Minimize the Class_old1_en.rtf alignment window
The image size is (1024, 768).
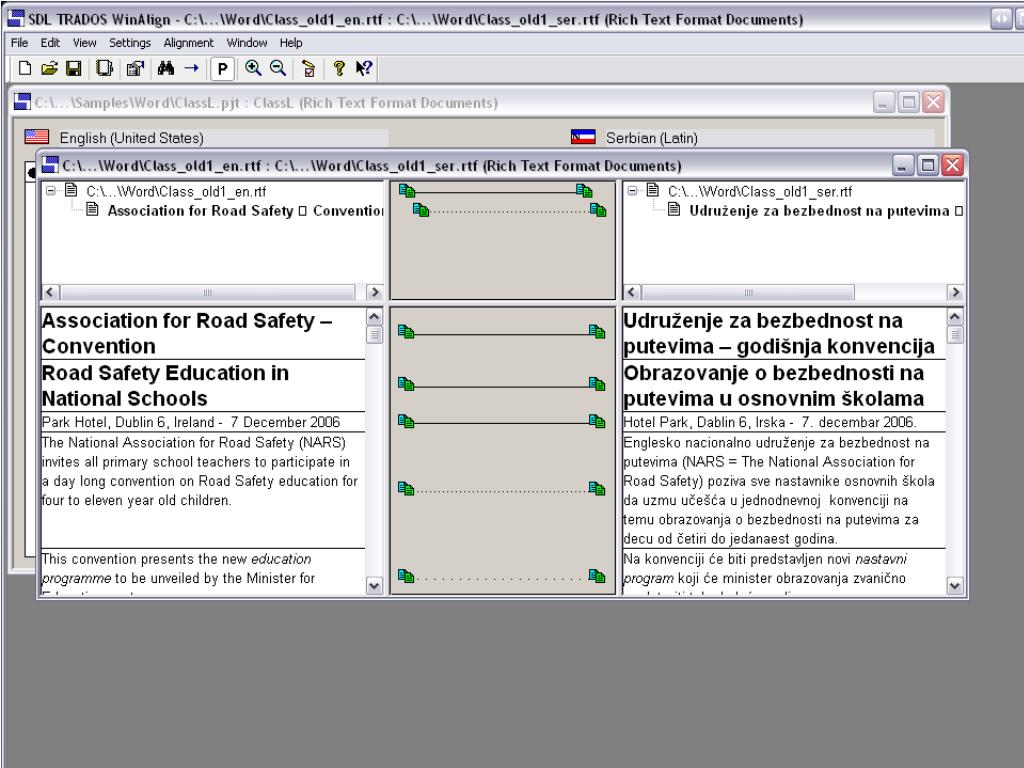tap(903, 165)
